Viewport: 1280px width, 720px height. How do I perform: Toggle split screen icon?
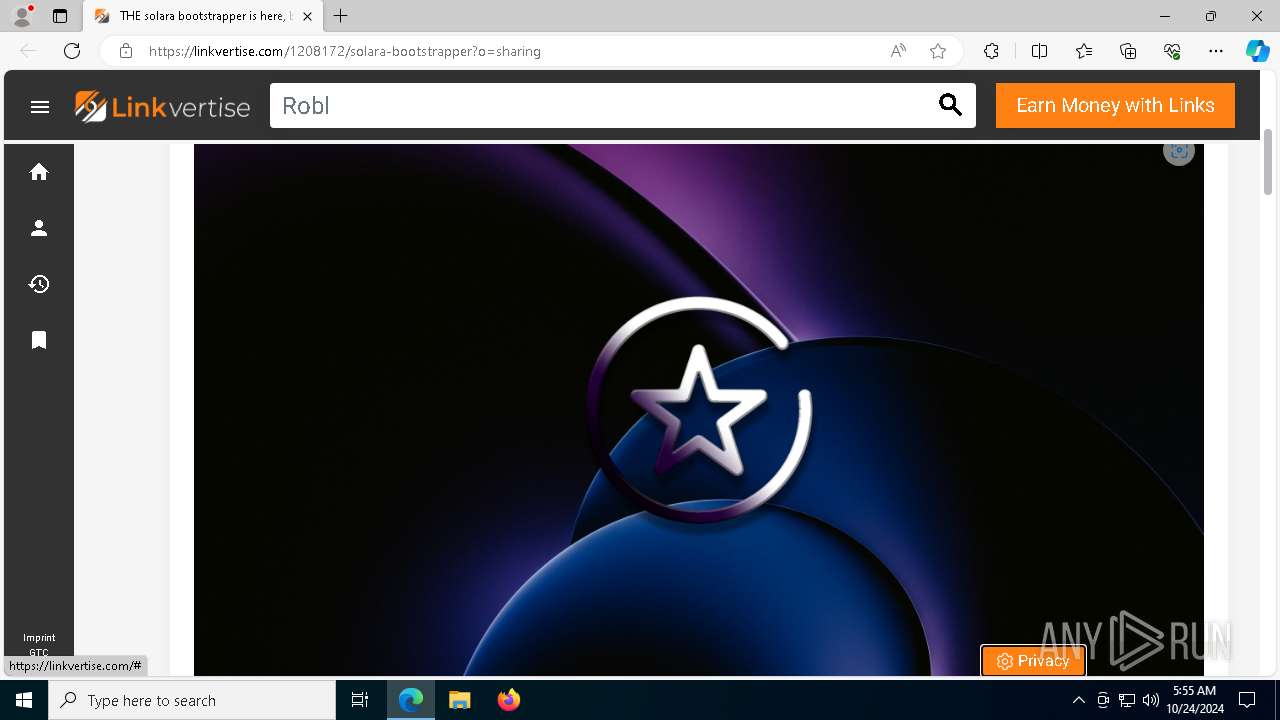pyautogui.click(x=1039, y=51)
